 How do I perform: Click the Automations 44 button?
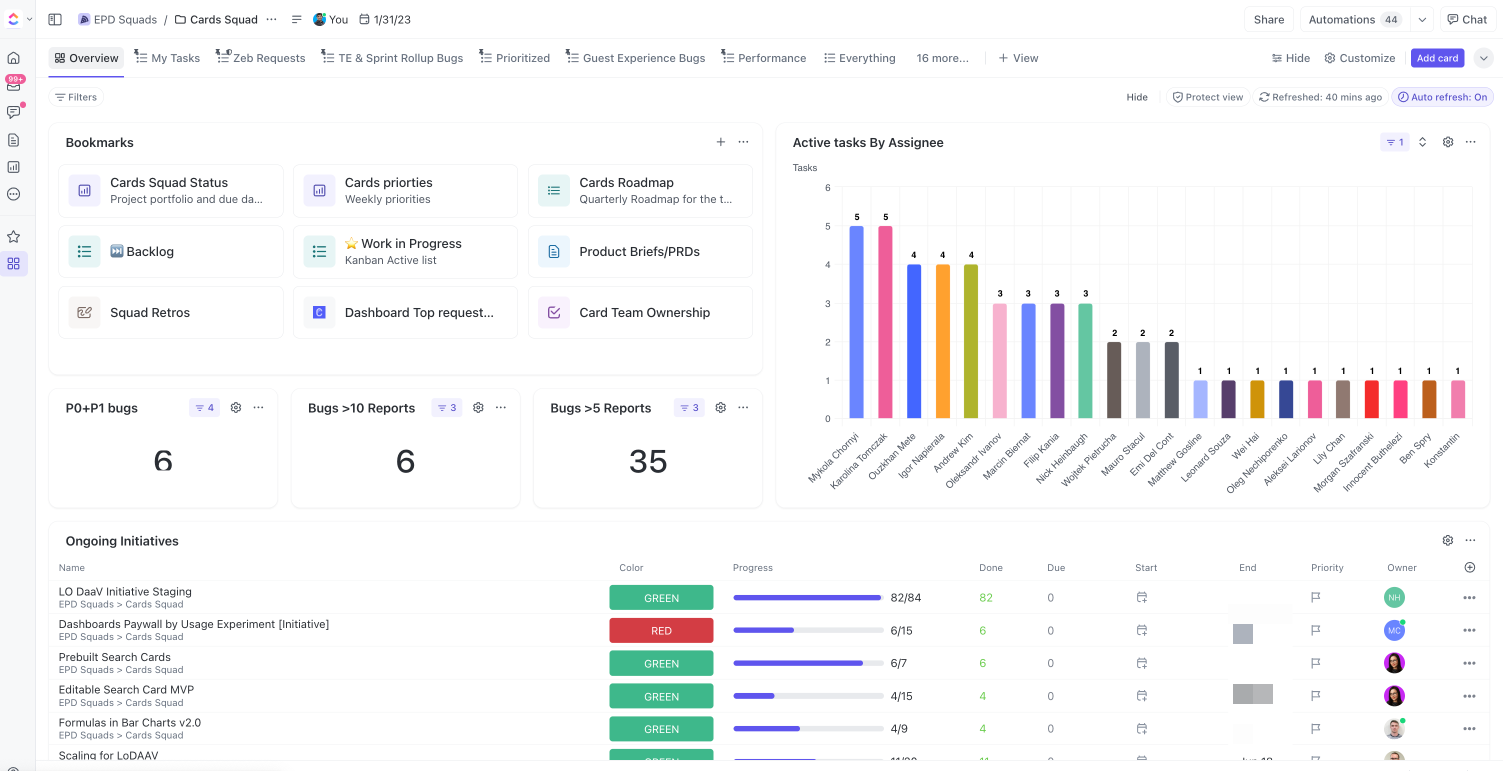pyautogui.click(x=1356, y=19)
